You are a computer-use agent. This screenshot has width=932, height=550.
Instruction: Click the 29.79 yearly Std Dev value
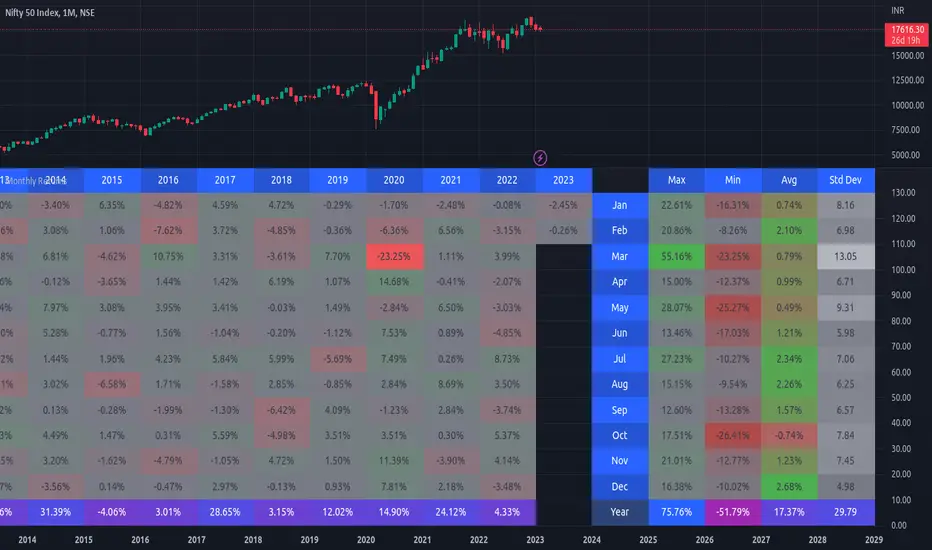click(846, 512)
